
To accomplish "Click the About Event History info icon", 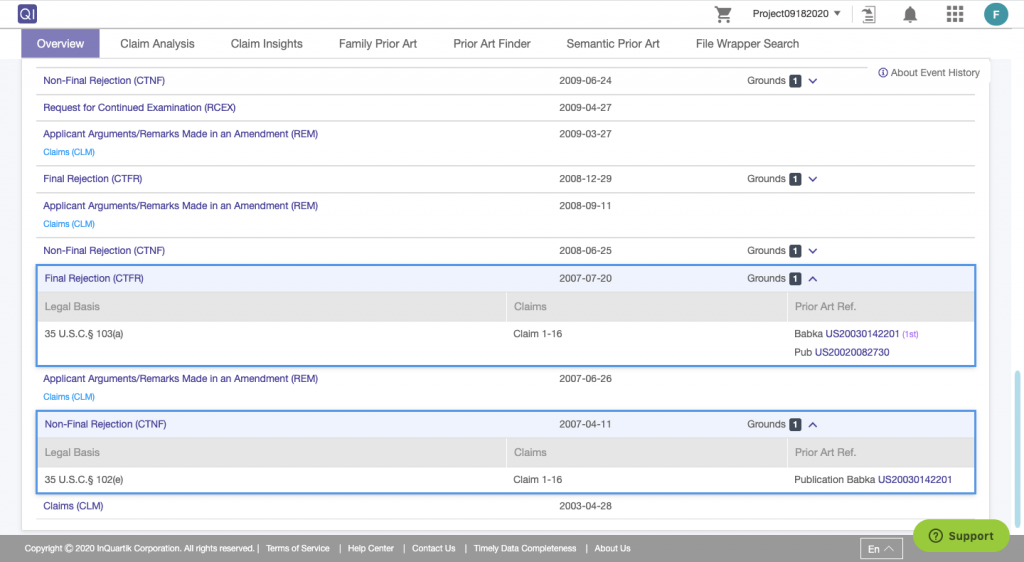I will click(883, 73).
